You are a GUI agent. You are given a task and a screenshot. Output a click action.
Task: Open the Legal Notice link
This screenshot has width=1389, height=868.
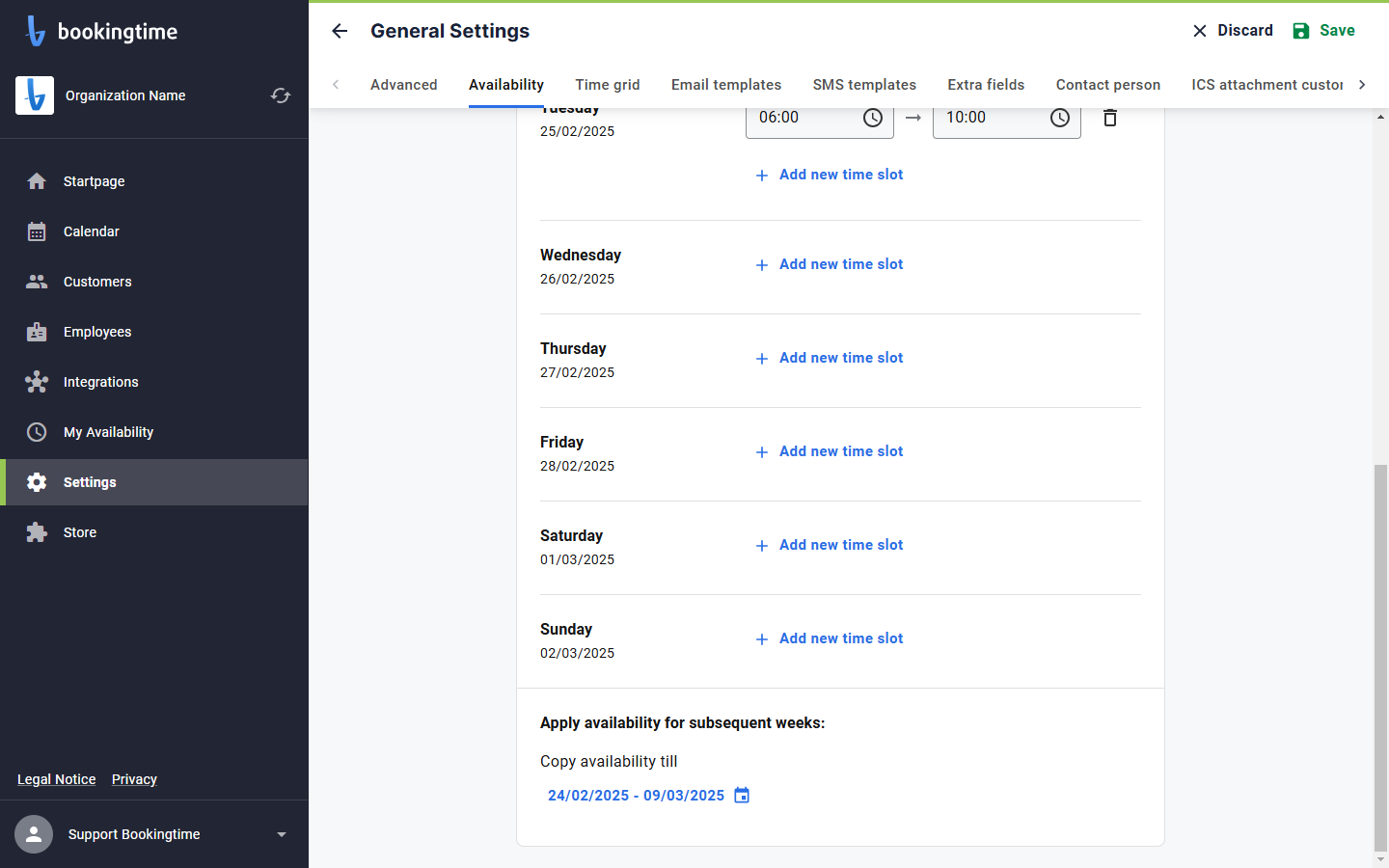[57, 779]
